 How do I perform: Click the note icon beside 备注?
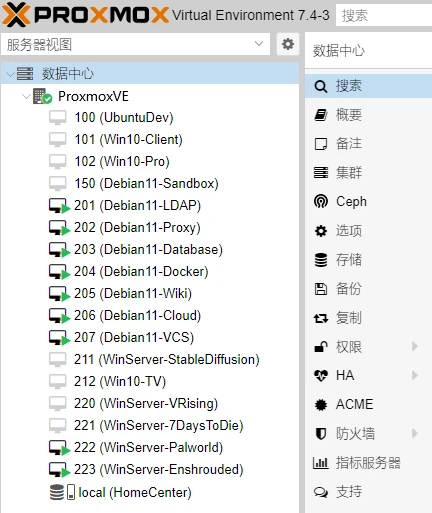[321, 144]
